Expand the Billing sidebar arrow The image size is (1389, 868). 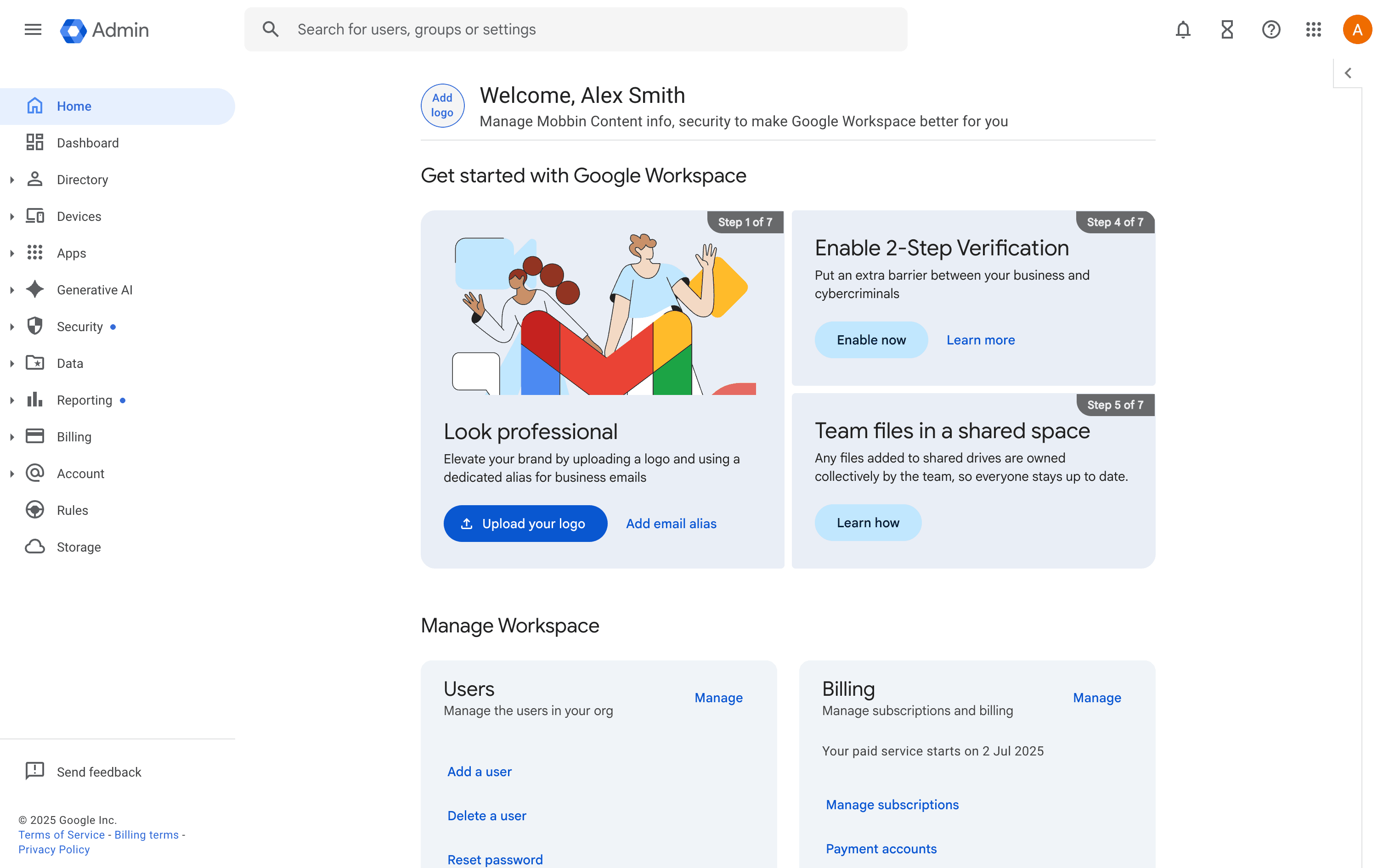(x=11, y=437)
